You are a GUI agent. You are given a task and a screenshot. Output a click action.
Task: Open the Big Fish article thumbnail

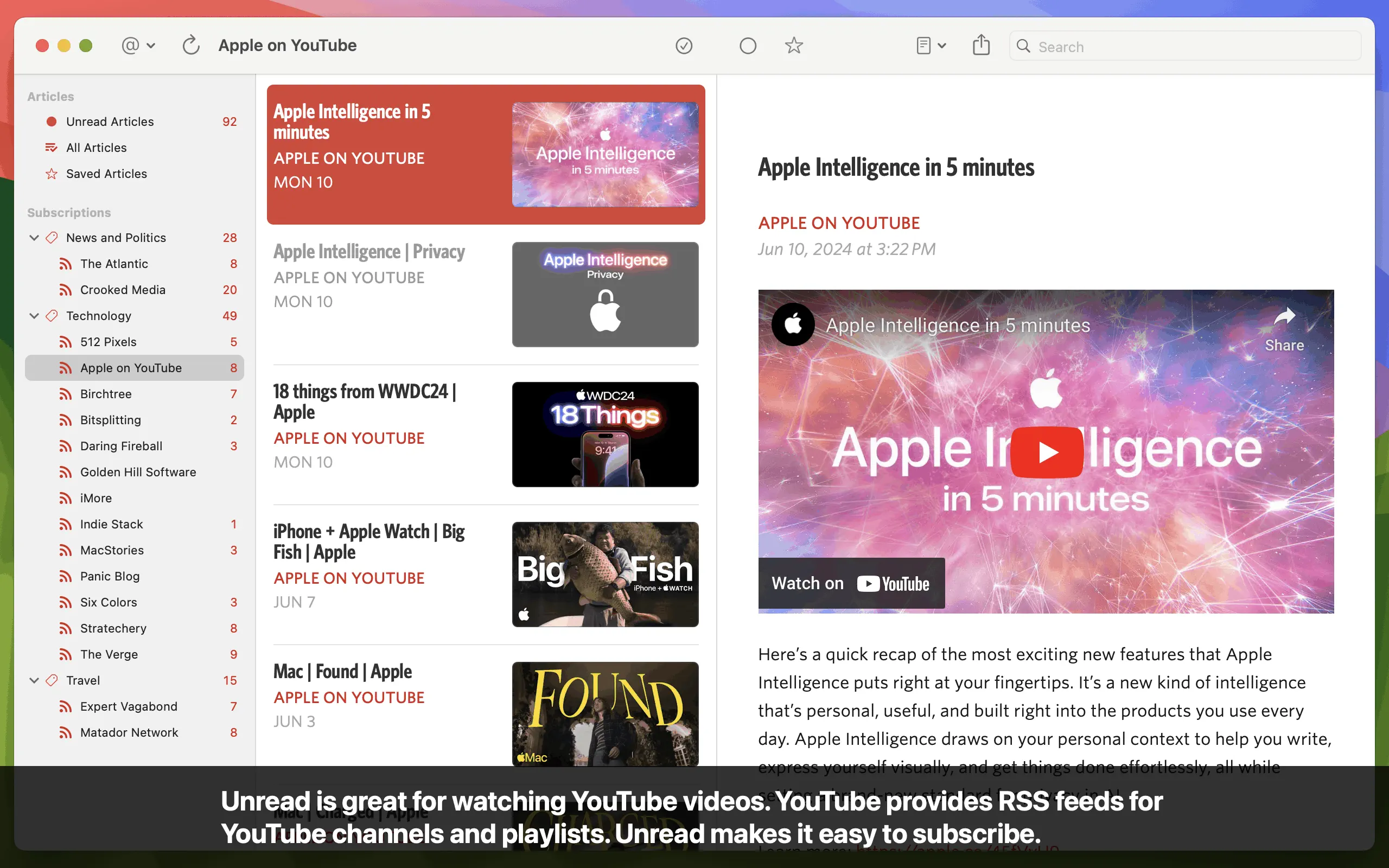pyautogui.click(x=605, y=574)
